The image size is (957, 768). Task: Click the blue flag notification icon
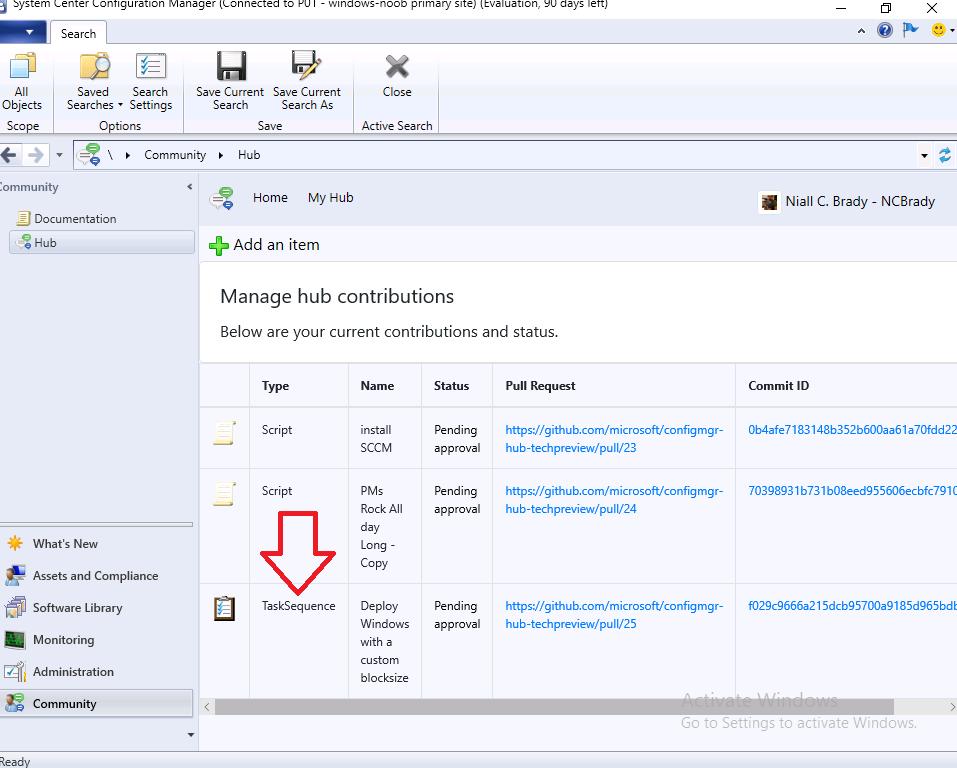coord(910,29)
